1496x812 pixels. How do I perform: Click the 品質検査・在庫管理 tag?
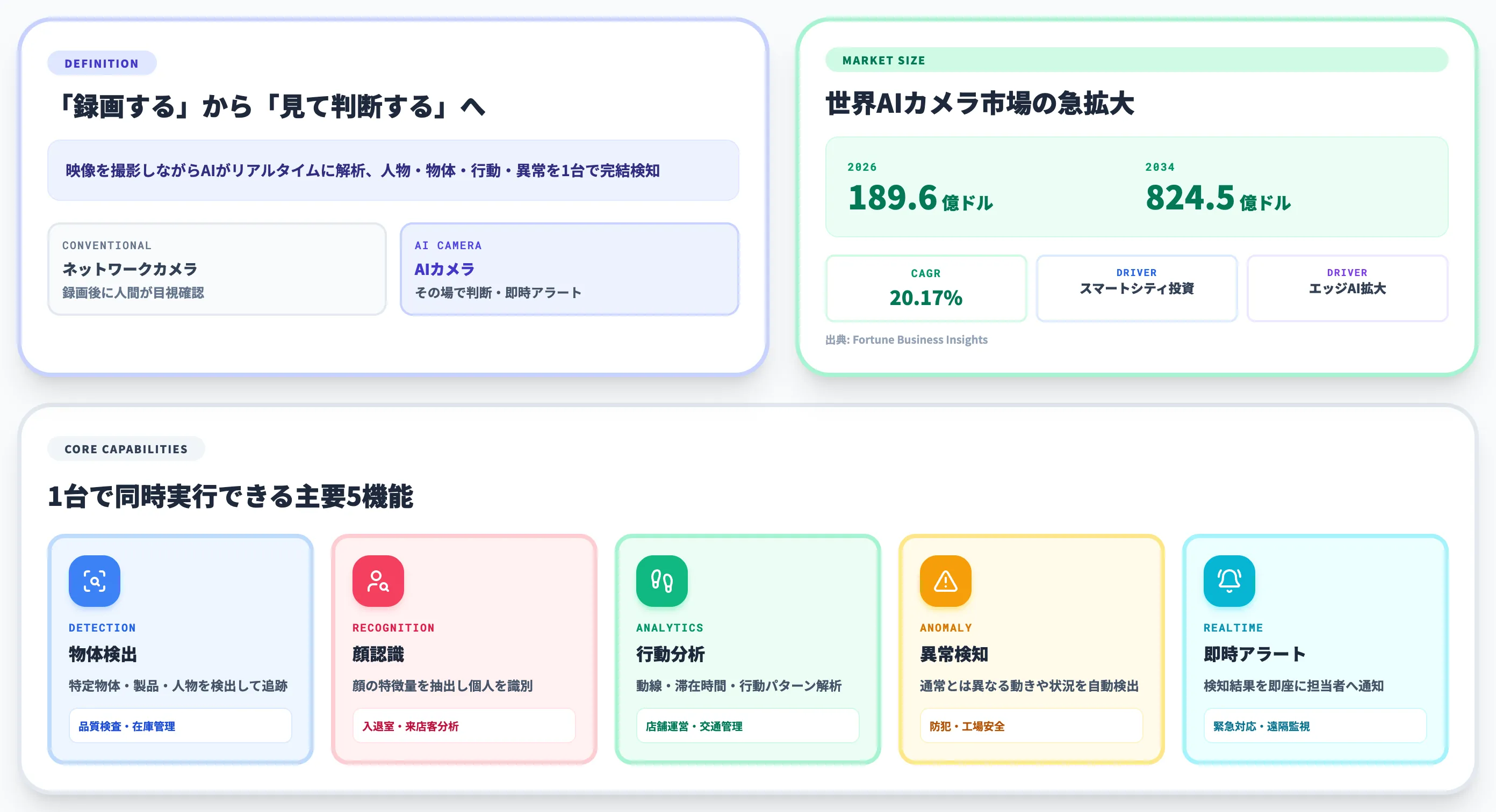click(x=180, y=726)
